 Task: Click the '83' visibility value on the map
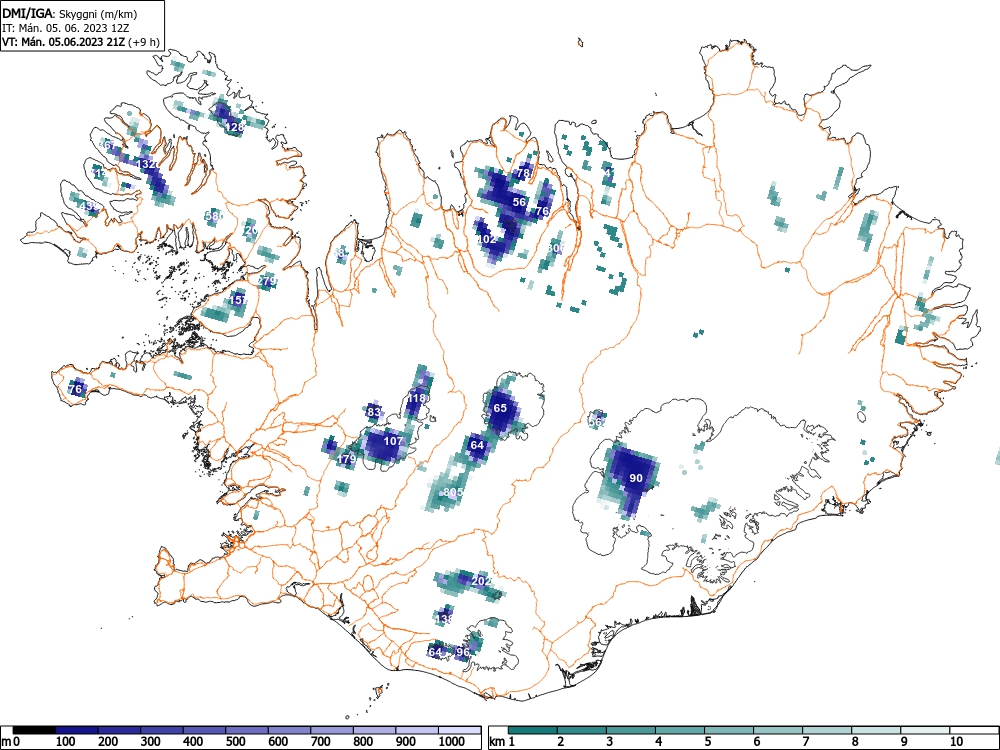point(374,412)
